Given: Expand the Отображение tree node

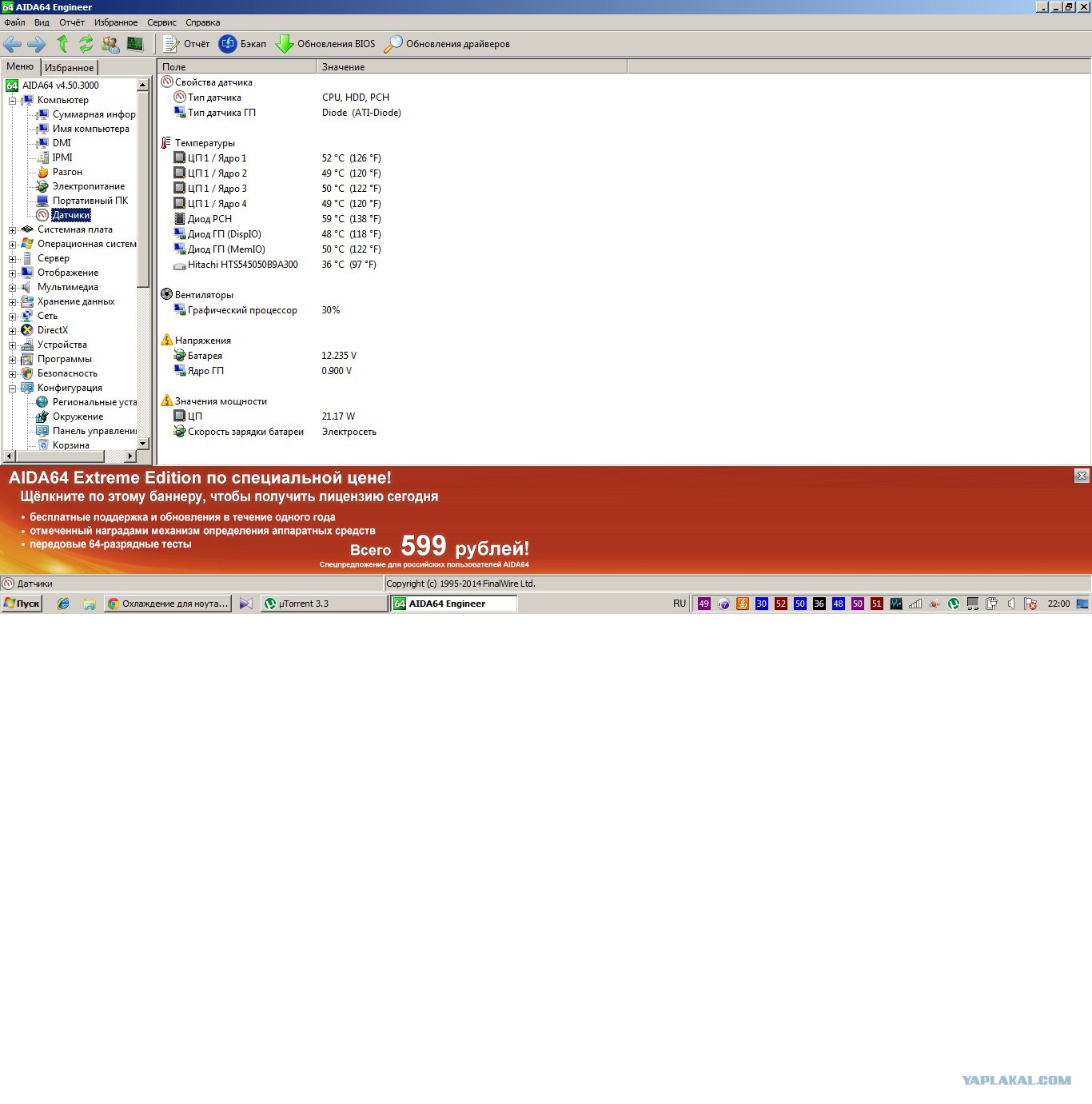Looking at the screenshot, I should (x=12, y=273).
